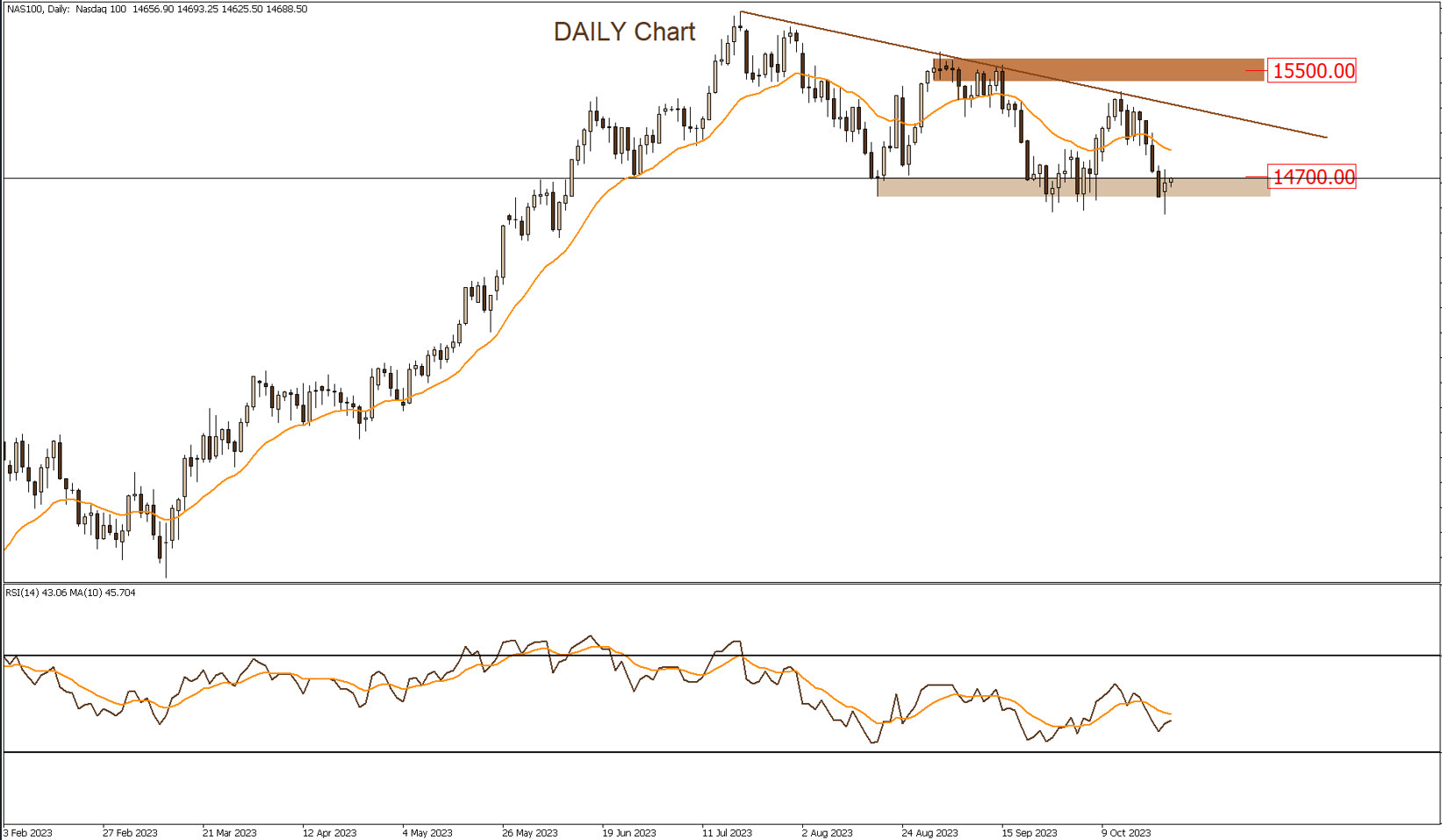The height and width of the screenshot is (840, 1442).
Task: Click the 27 Feb 2023 date label
Action: tap(130, 832)
